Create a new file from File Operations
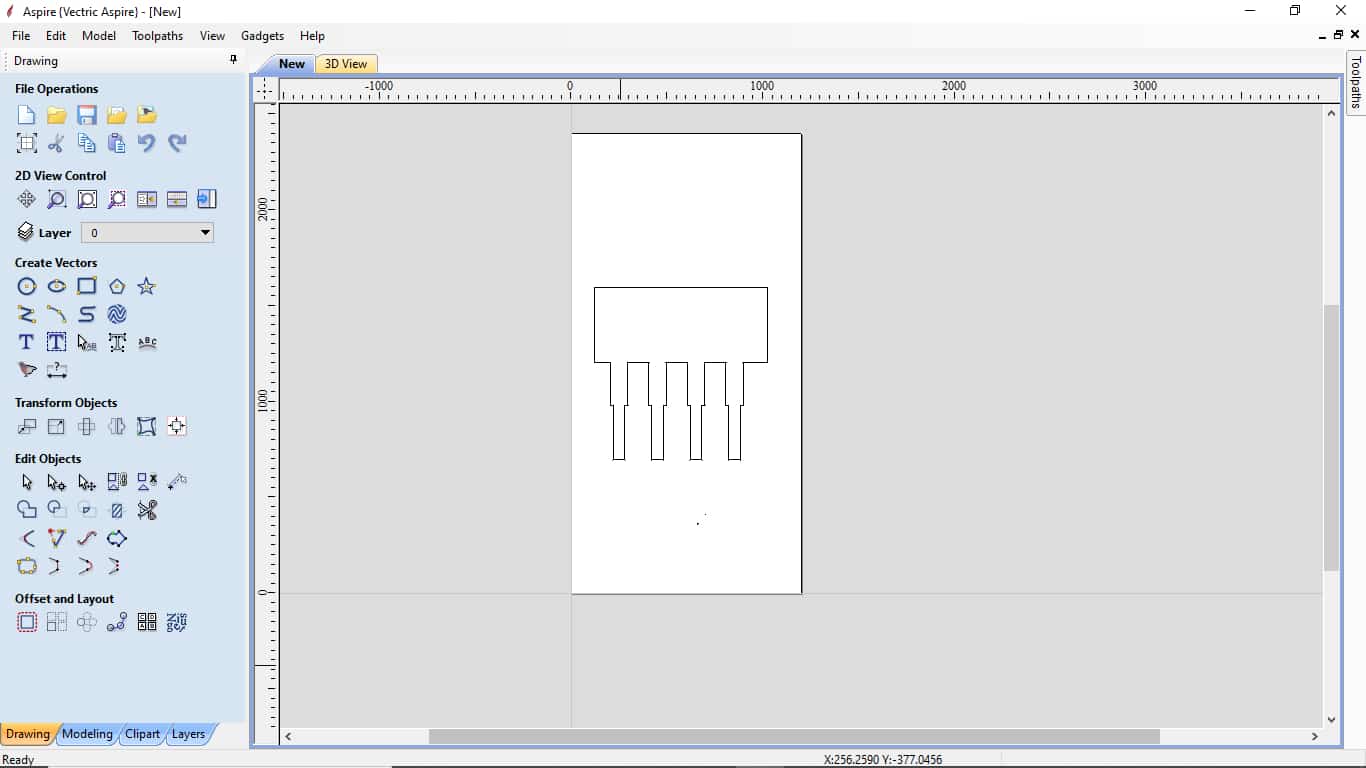1366x768 pixels. [27, 115]
